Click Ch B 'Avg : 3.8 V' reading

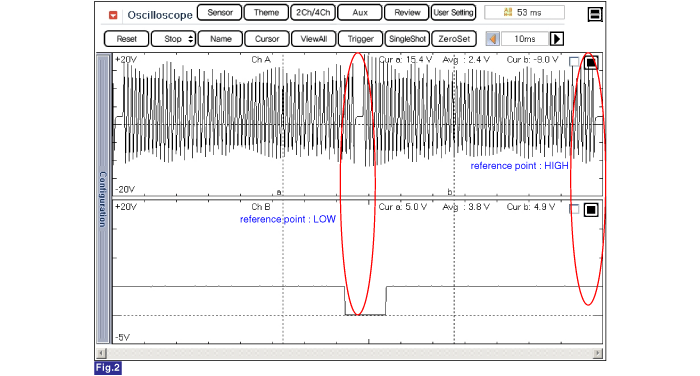coord(466,207)
